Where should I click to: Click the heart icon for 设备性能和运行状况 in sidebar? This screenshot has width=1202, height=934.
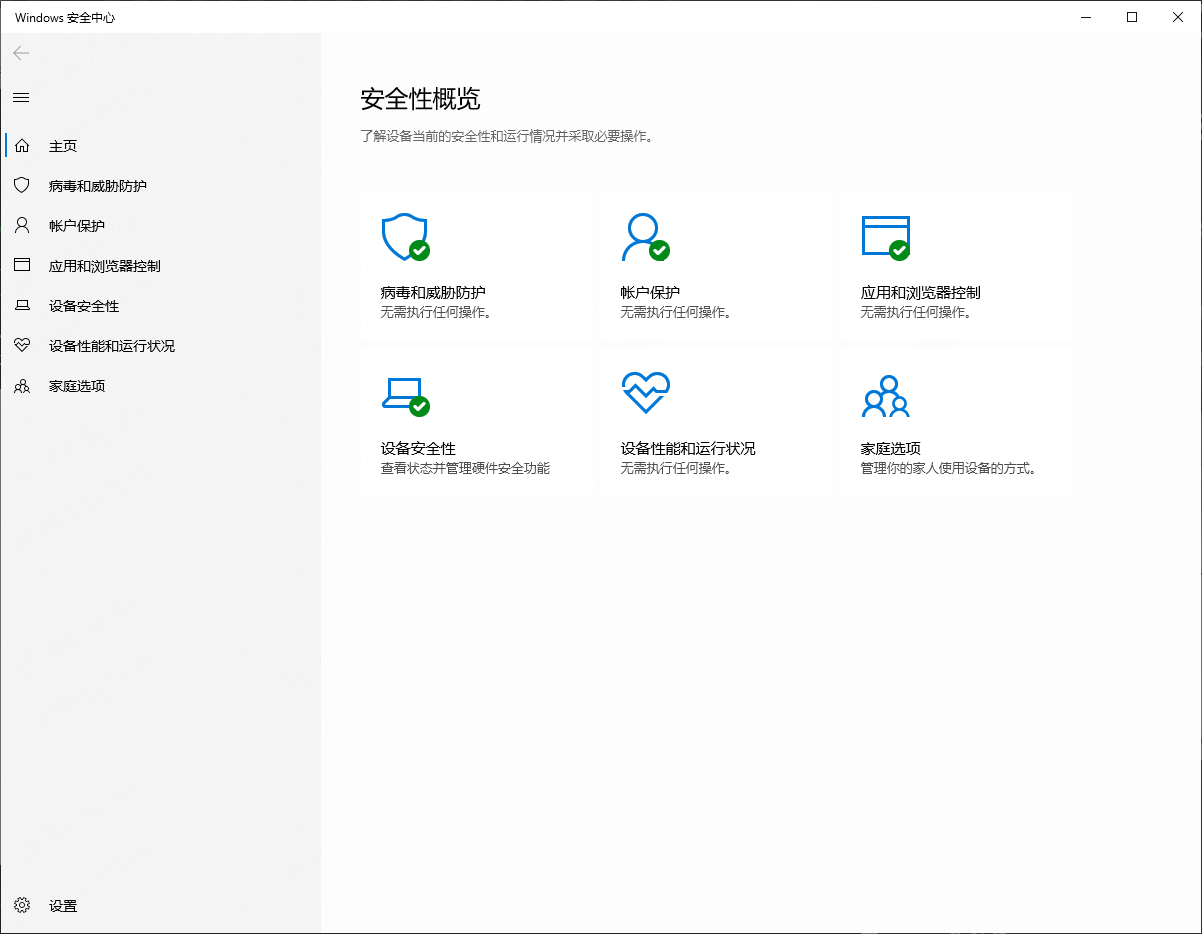pyautogui.click(x=22, y=346)
